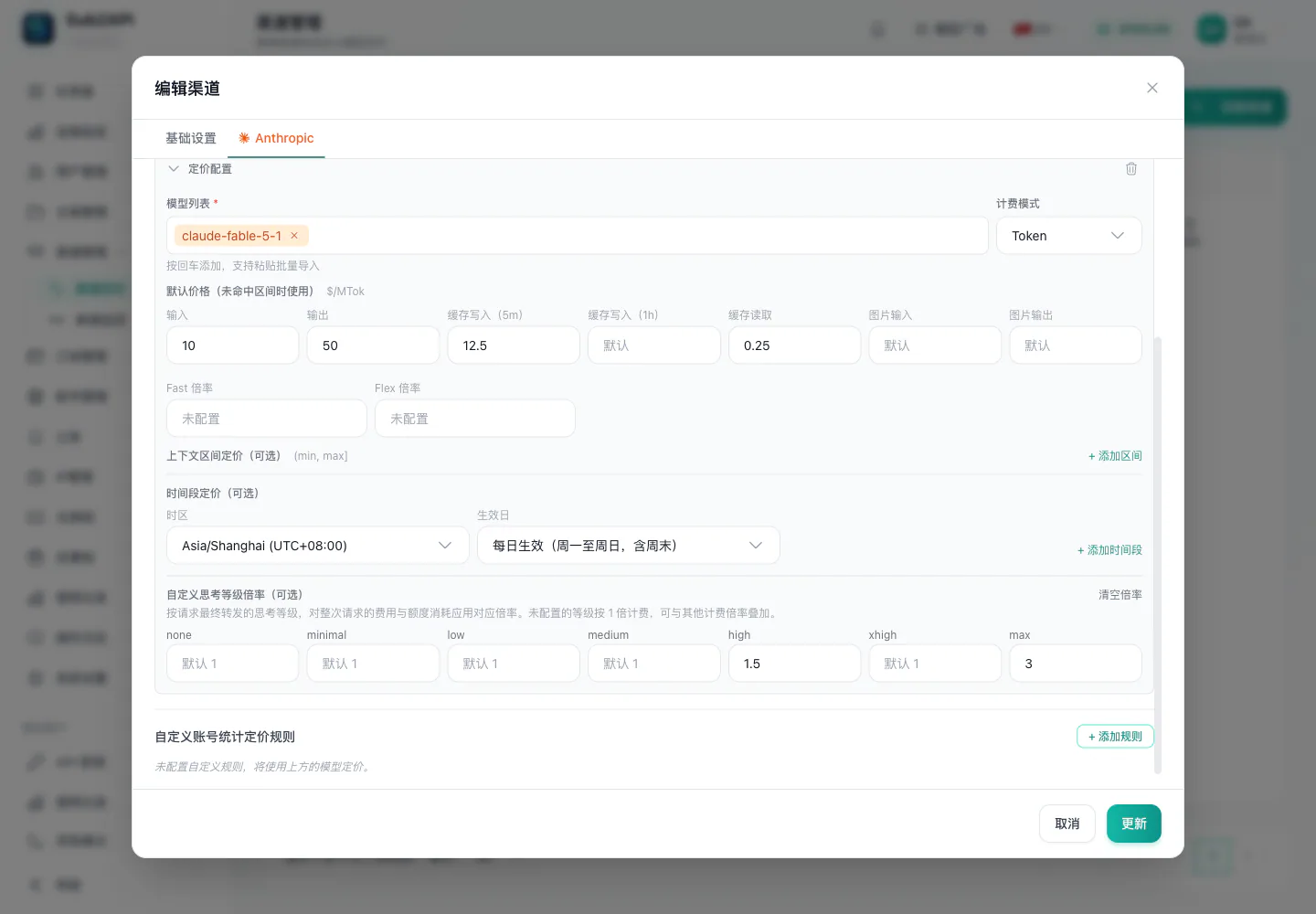The width and height of the screenshot is (1316, 914).
Task: Click inside the 模型列表 input box
Action: [578, 236]
